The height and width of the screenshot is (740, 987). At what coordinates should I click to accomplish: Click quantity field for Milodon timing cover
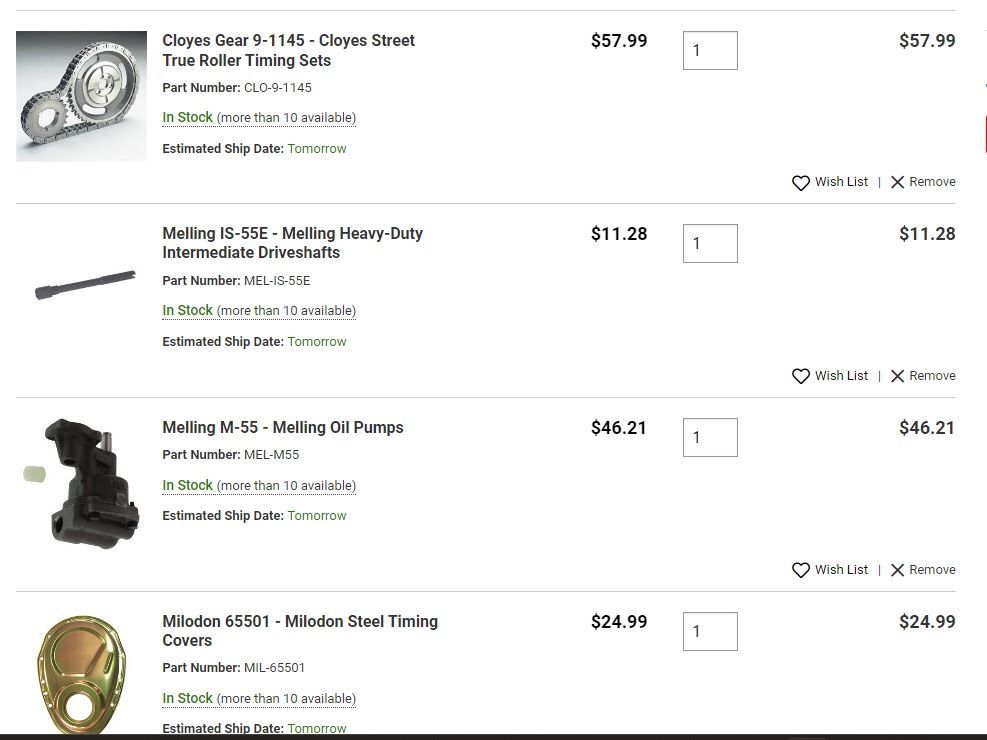tap(710, 632)
